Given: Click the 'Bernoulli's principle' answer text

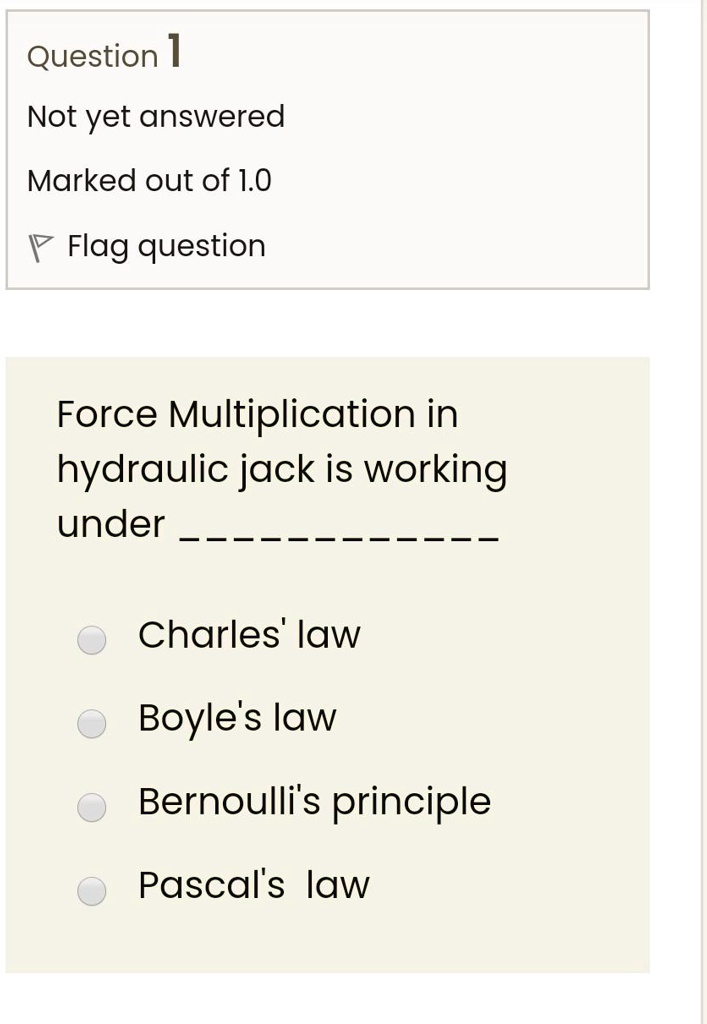Looking at the screenshot, I should coord(314,800).
